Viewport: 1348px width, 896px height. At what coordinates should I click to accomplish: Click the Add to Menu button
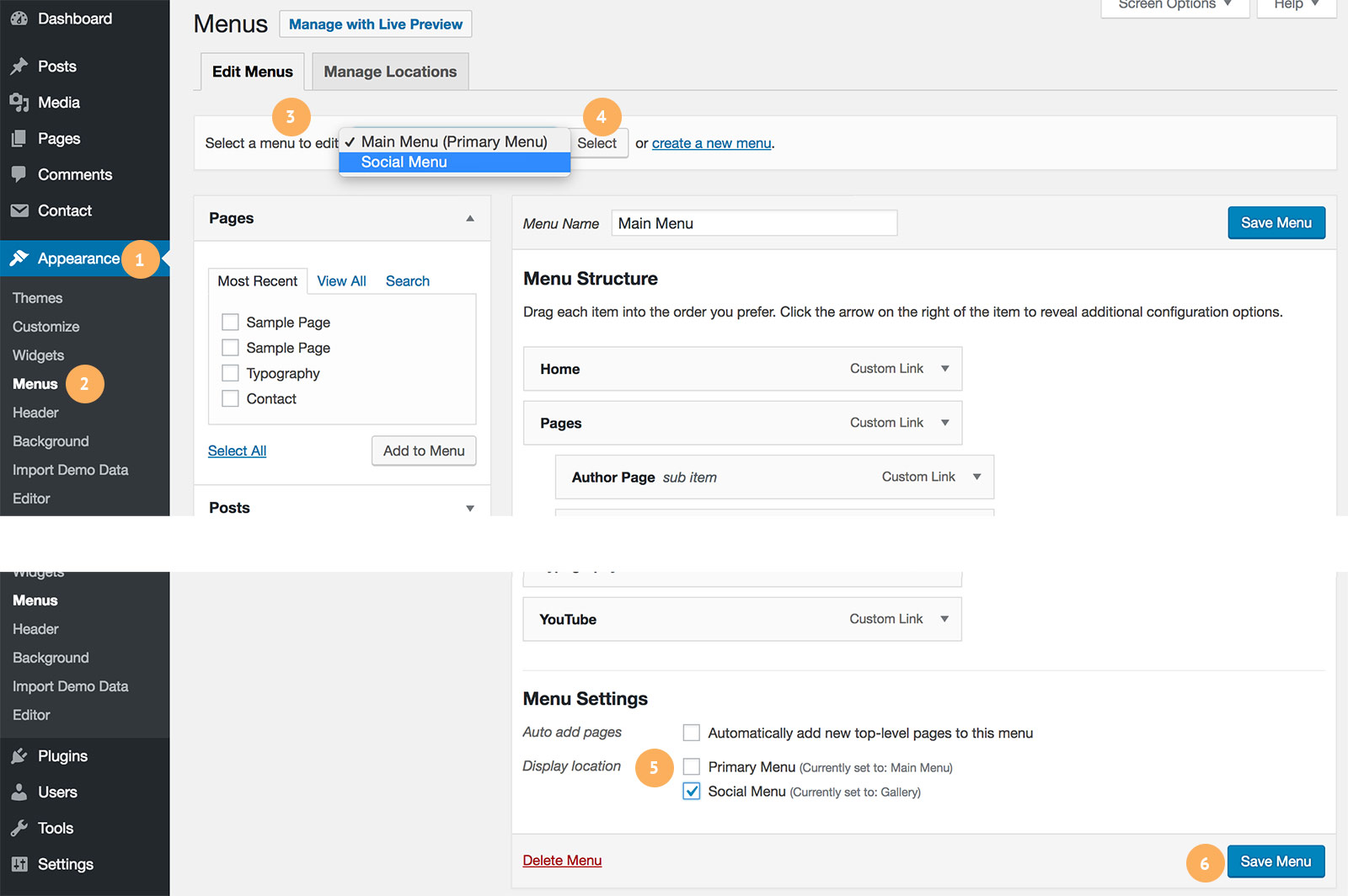pos(424,451)
